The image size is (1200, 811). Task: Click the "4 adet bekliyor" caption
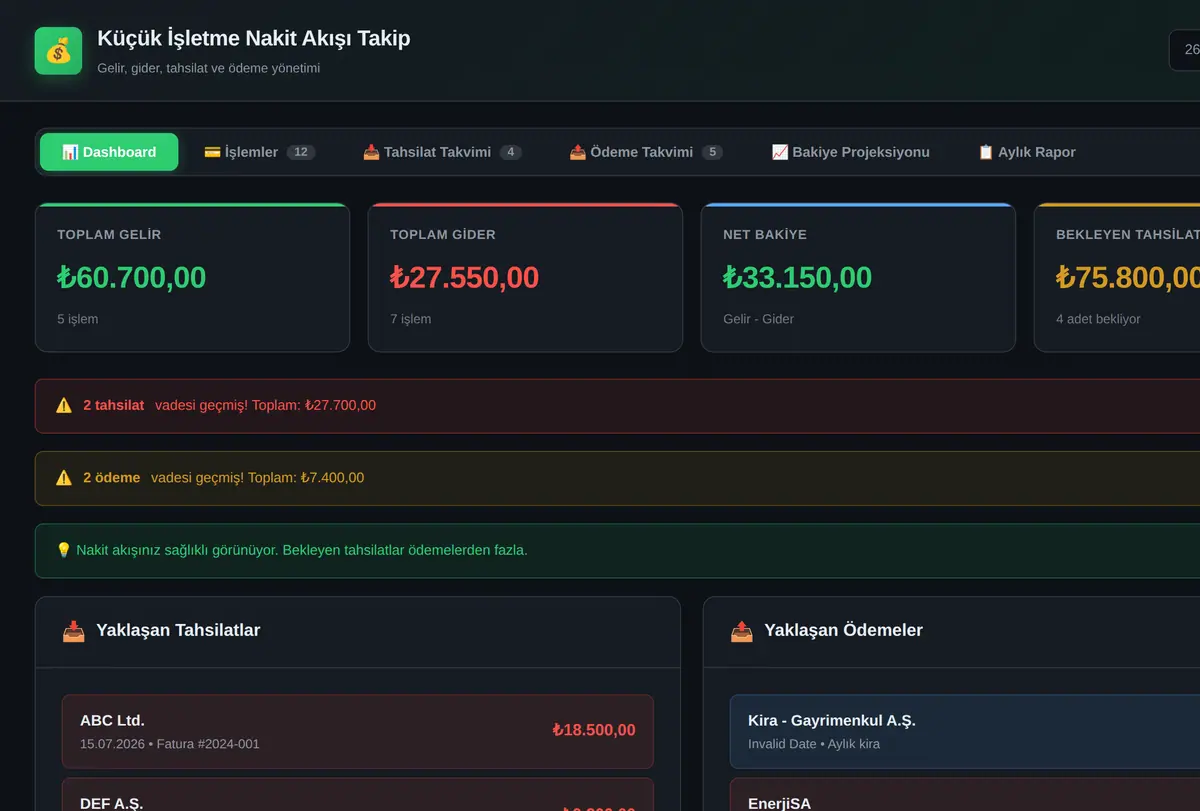[1098, 319]
